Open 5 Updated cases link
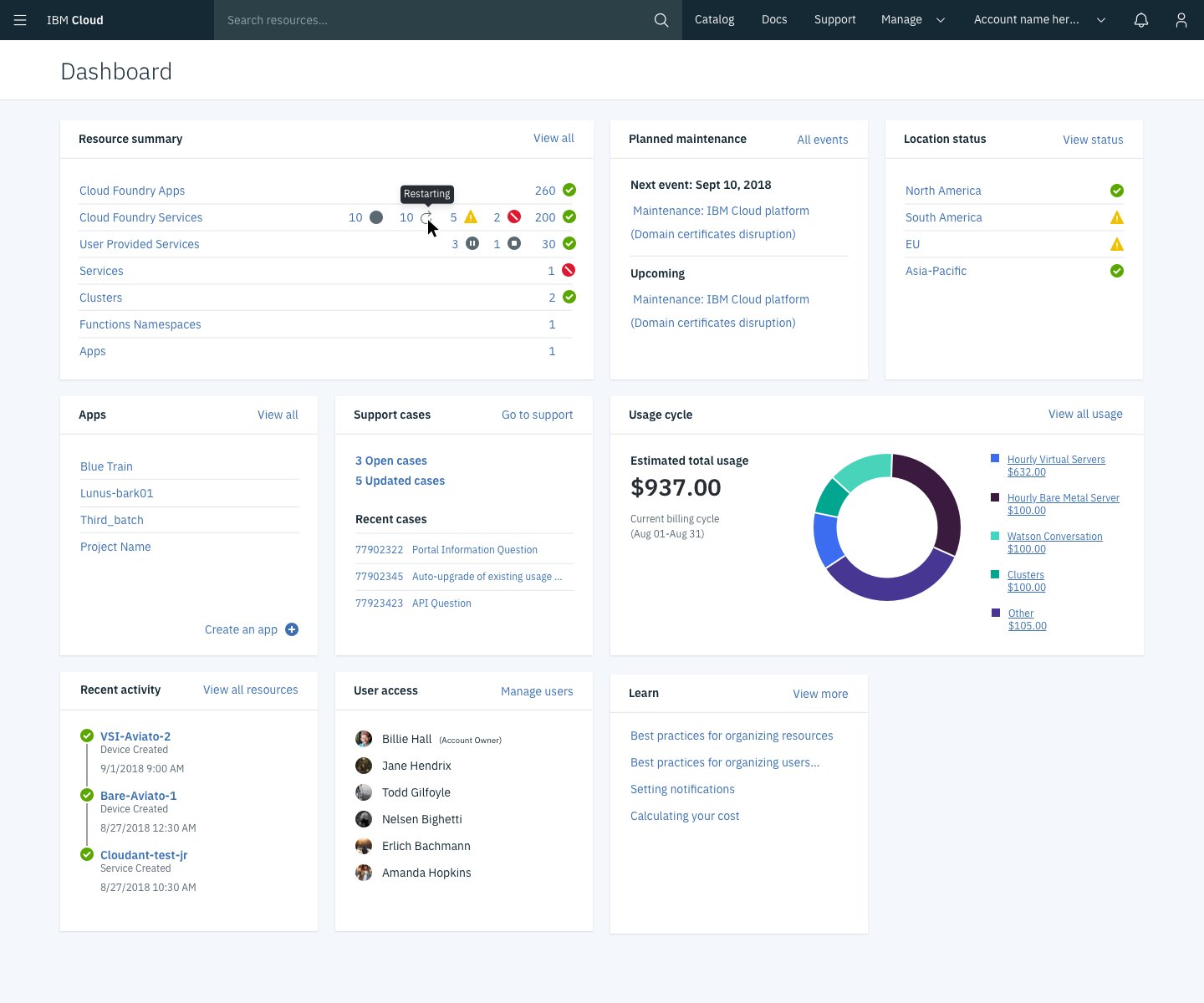The image size is (1204, 1003). point(400,481)
